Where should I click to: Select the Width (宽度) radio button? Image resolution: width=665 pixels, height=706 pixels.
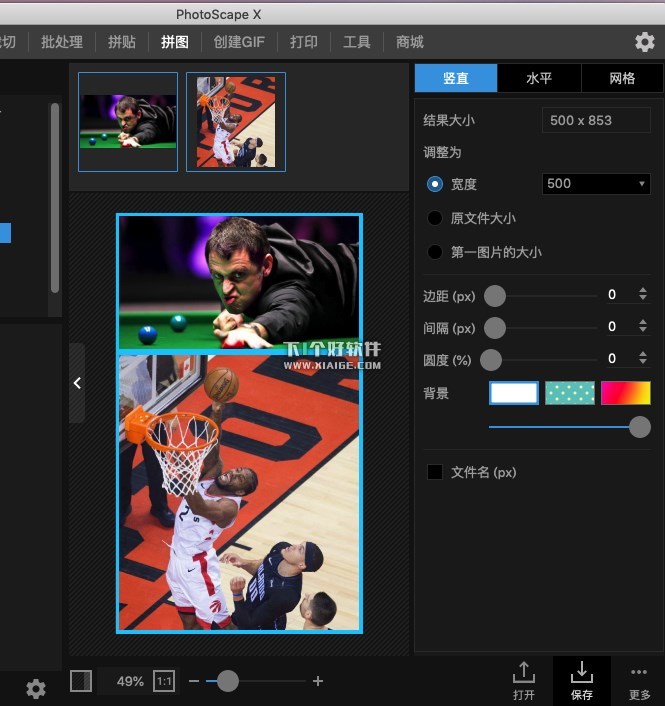pos(435,184)
